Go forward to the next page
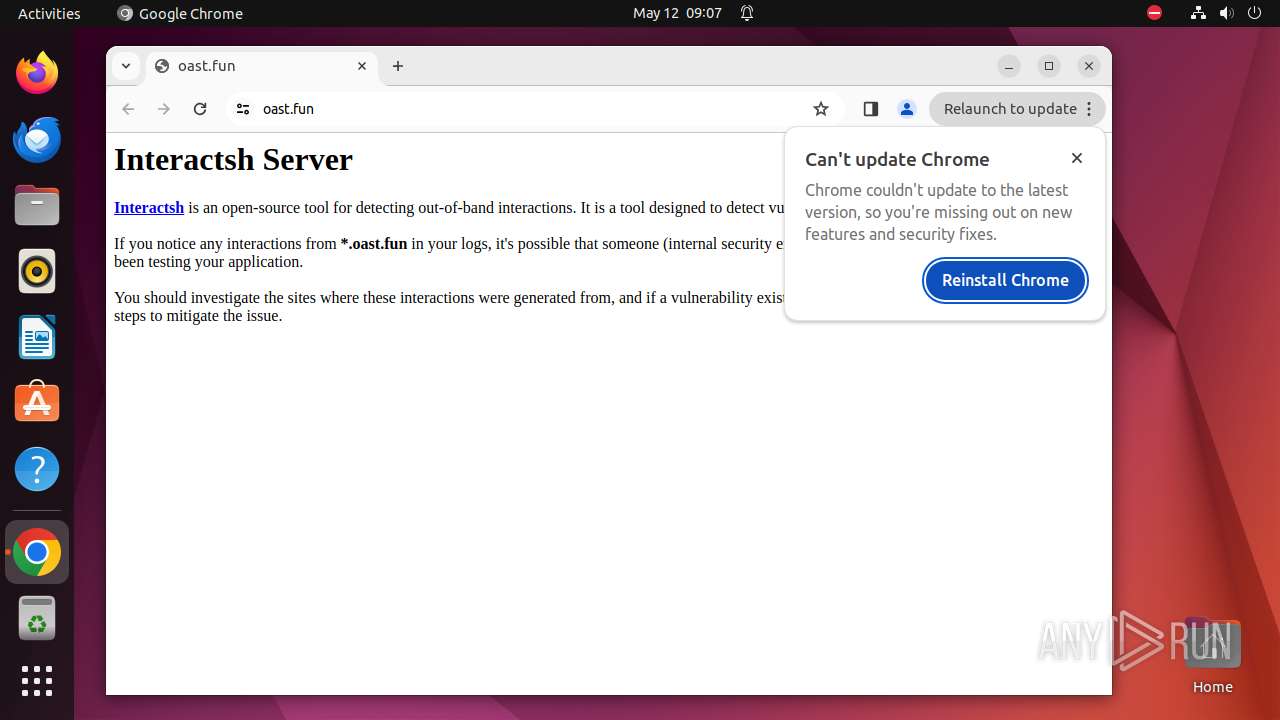Viewport: 1280px width, 720px height. pyautogui.click(x=164, y=109)
